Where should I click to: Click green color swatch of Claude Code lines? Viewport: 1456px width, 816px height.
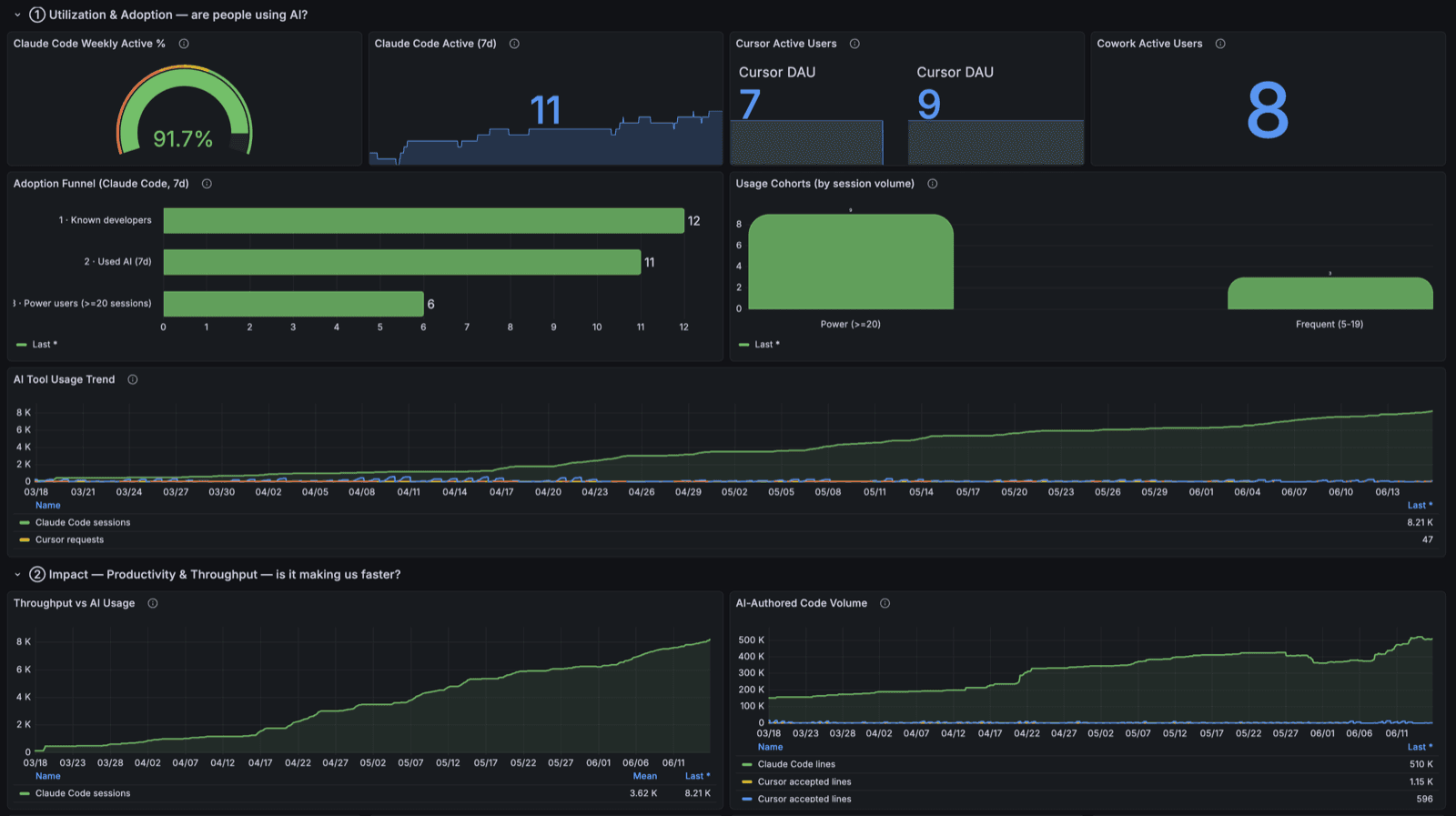point(747,765)
